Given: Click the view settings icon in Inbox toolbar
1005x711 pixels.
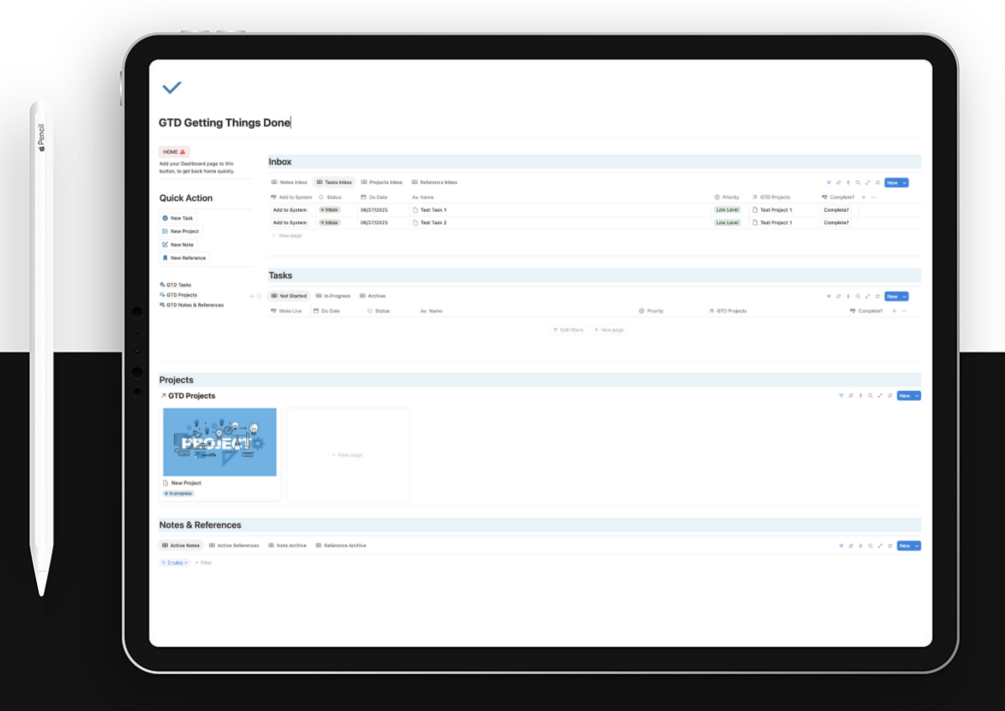Looking at the screenshot, I should point(877,183).
